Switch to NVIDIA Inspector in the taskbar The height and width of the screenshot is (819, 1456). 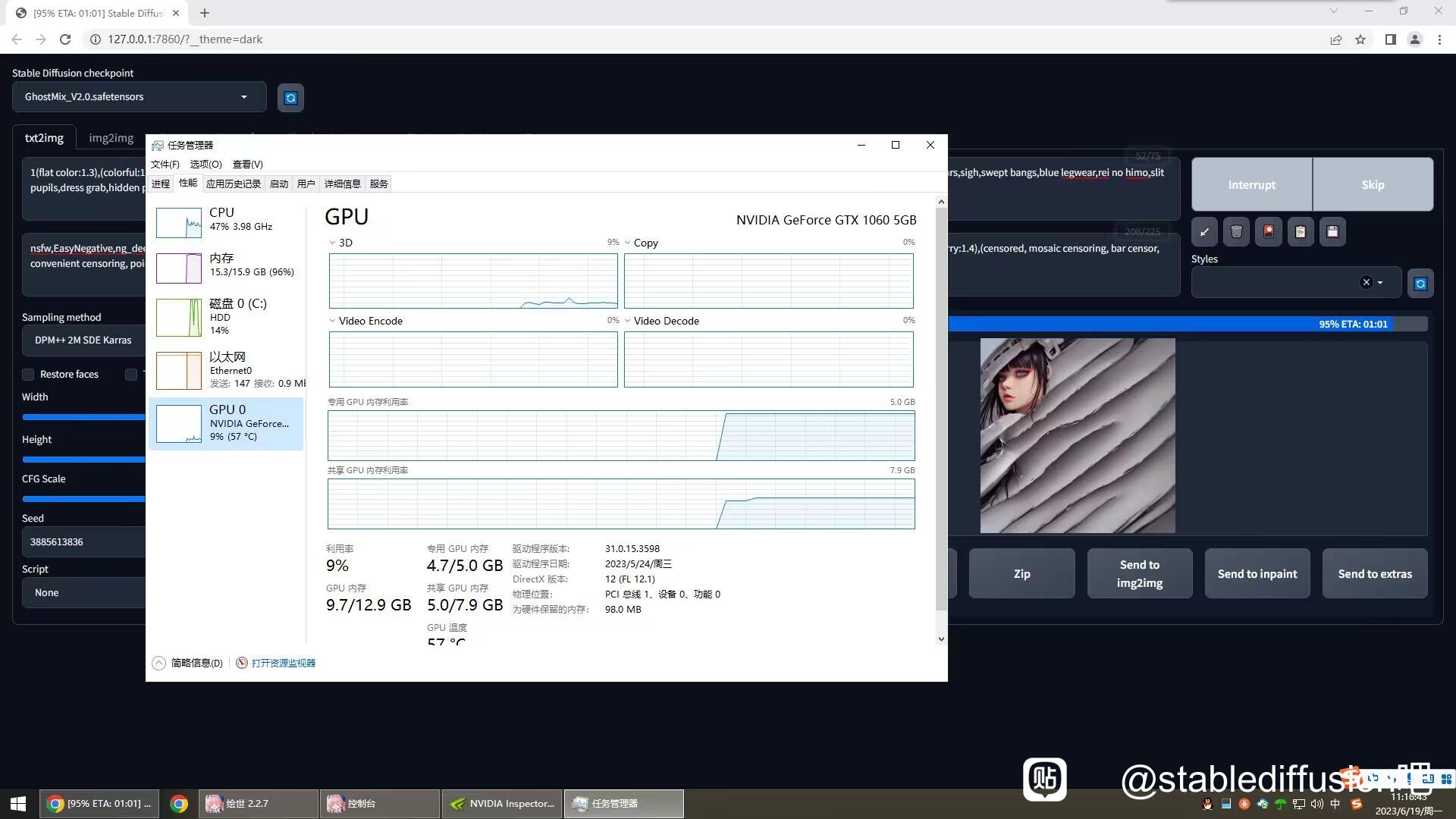(x=502, y=804)
